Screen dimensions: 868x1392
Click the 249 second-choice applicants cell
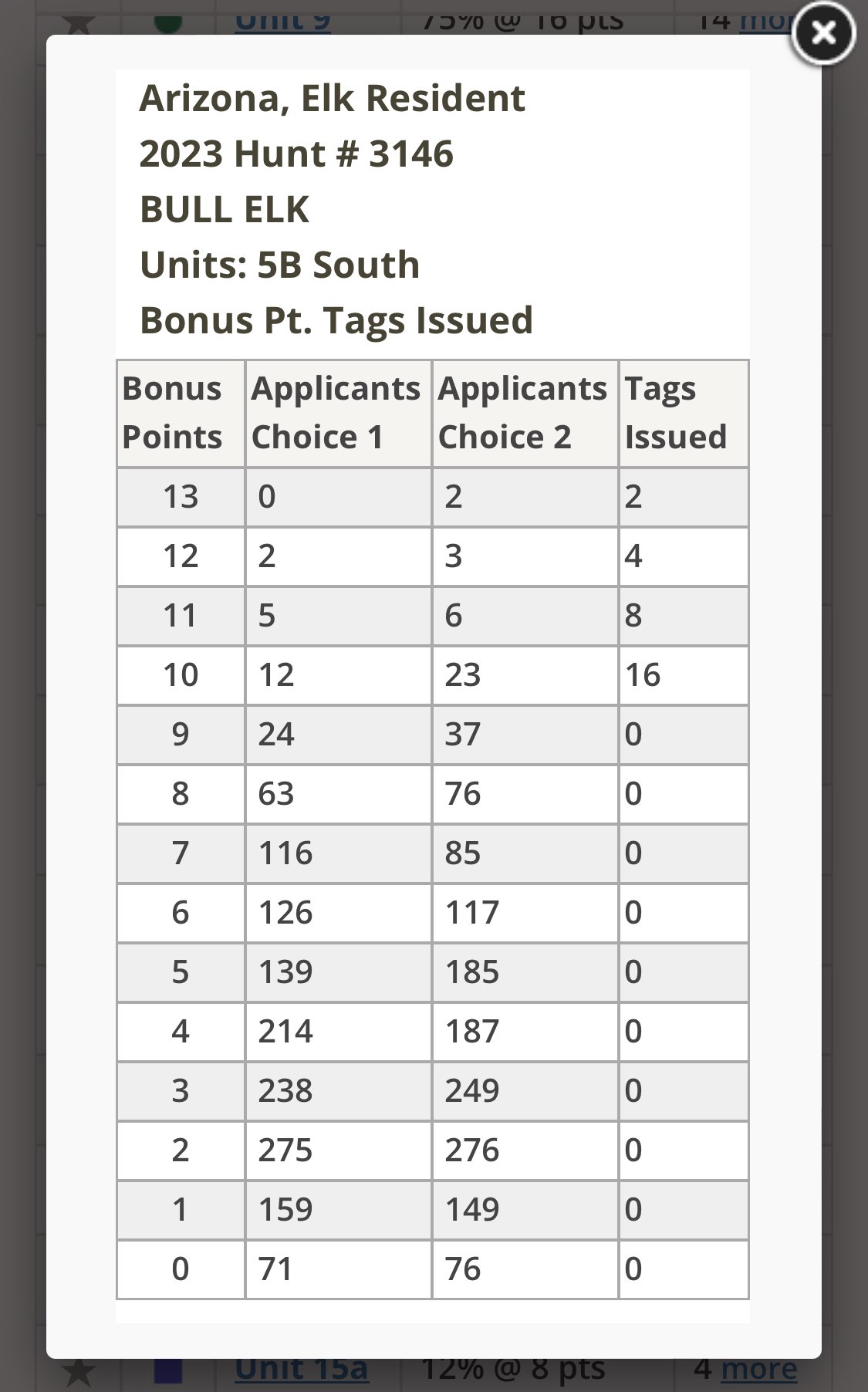pyautogui.click(x=525, y=1091)
